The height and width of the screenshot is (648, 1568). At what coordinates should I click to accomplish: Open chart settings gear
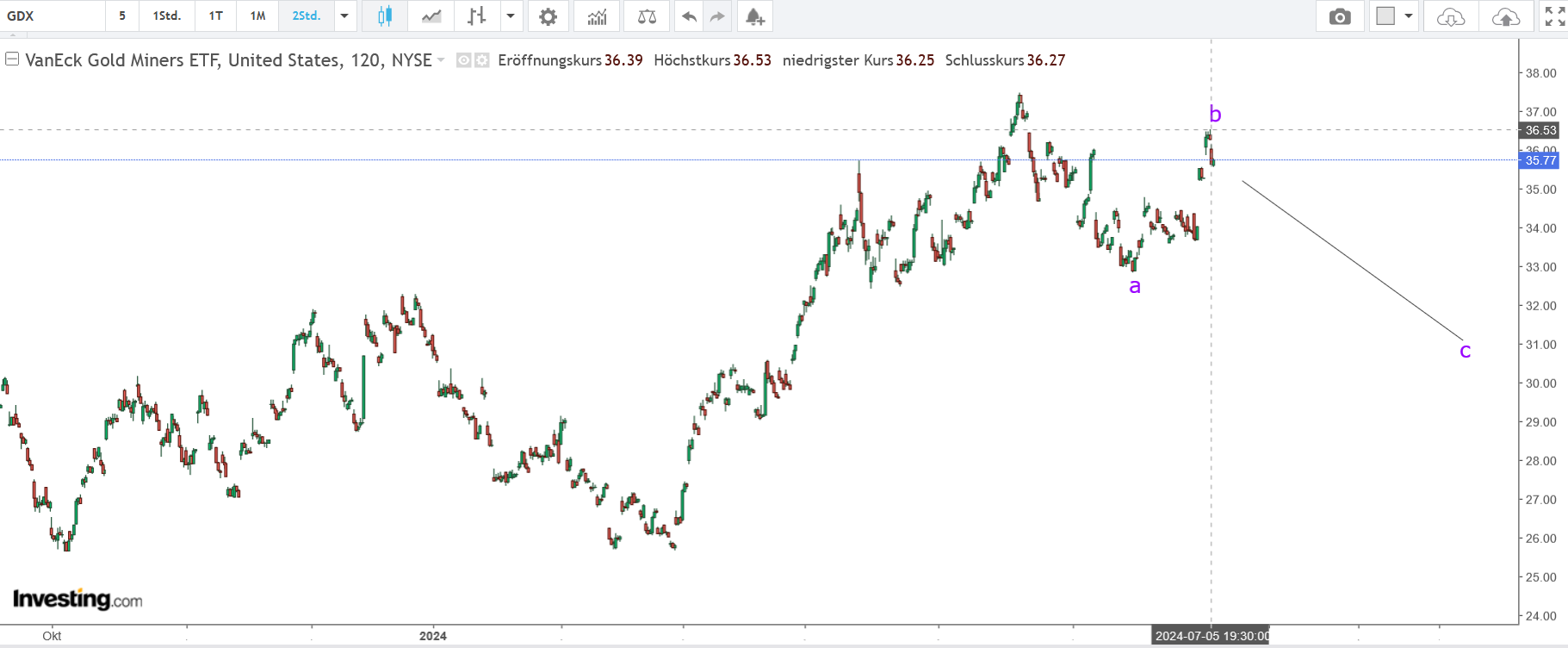548,16
